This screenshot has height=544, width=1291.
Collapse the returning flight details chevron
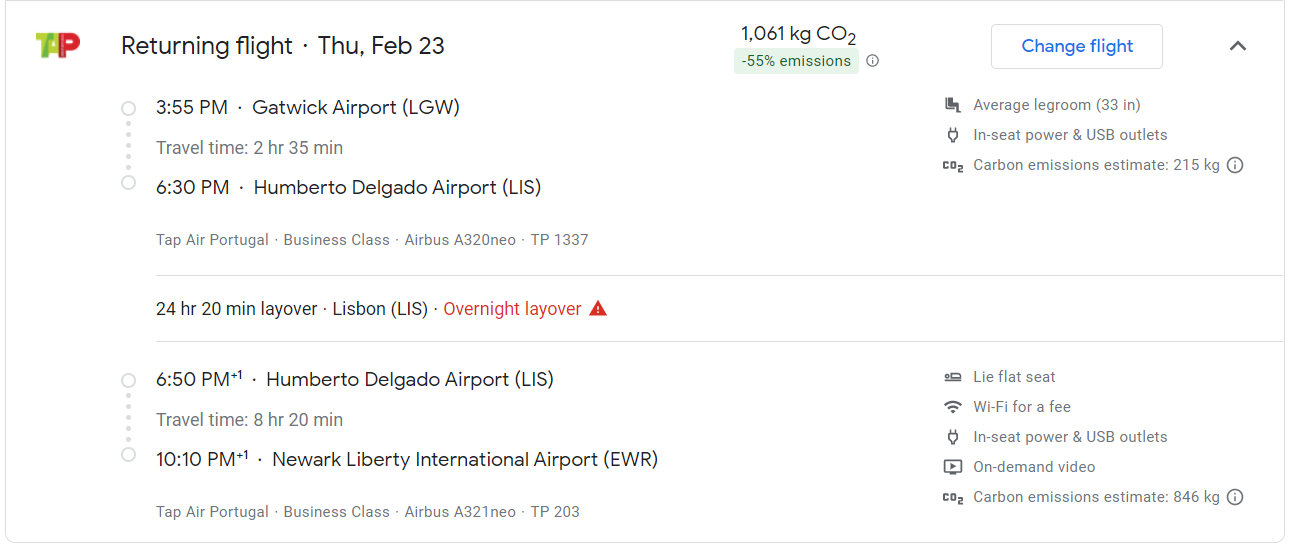point(1238,46)
